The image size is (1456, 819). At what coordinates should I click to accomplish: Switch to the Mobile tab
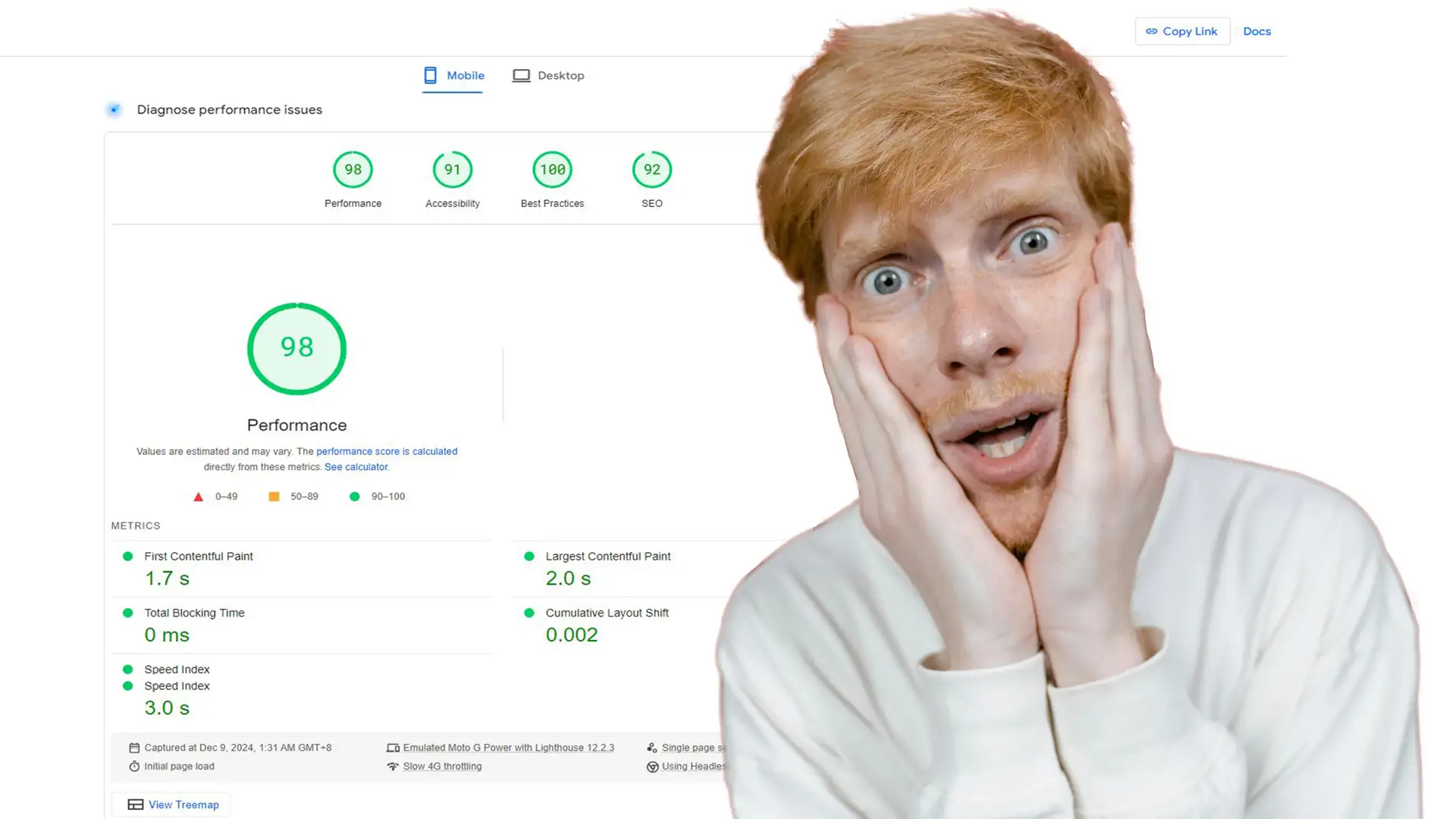coord(453,76)
